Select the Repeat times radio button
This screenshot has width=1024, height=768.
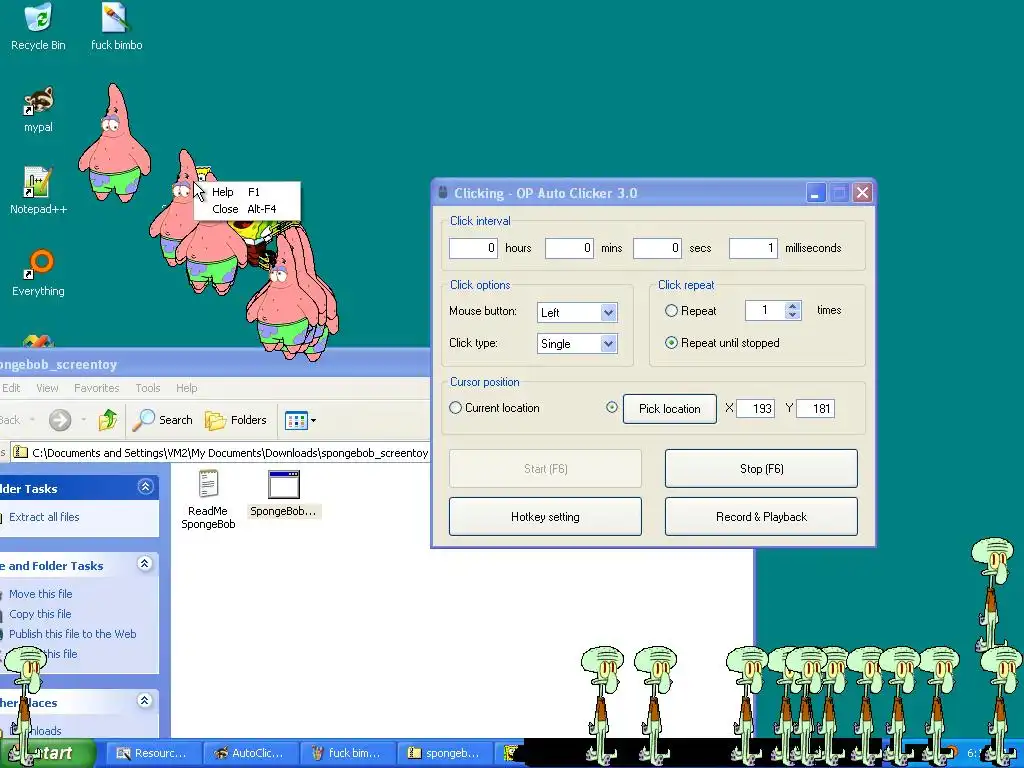click(671, 311)
